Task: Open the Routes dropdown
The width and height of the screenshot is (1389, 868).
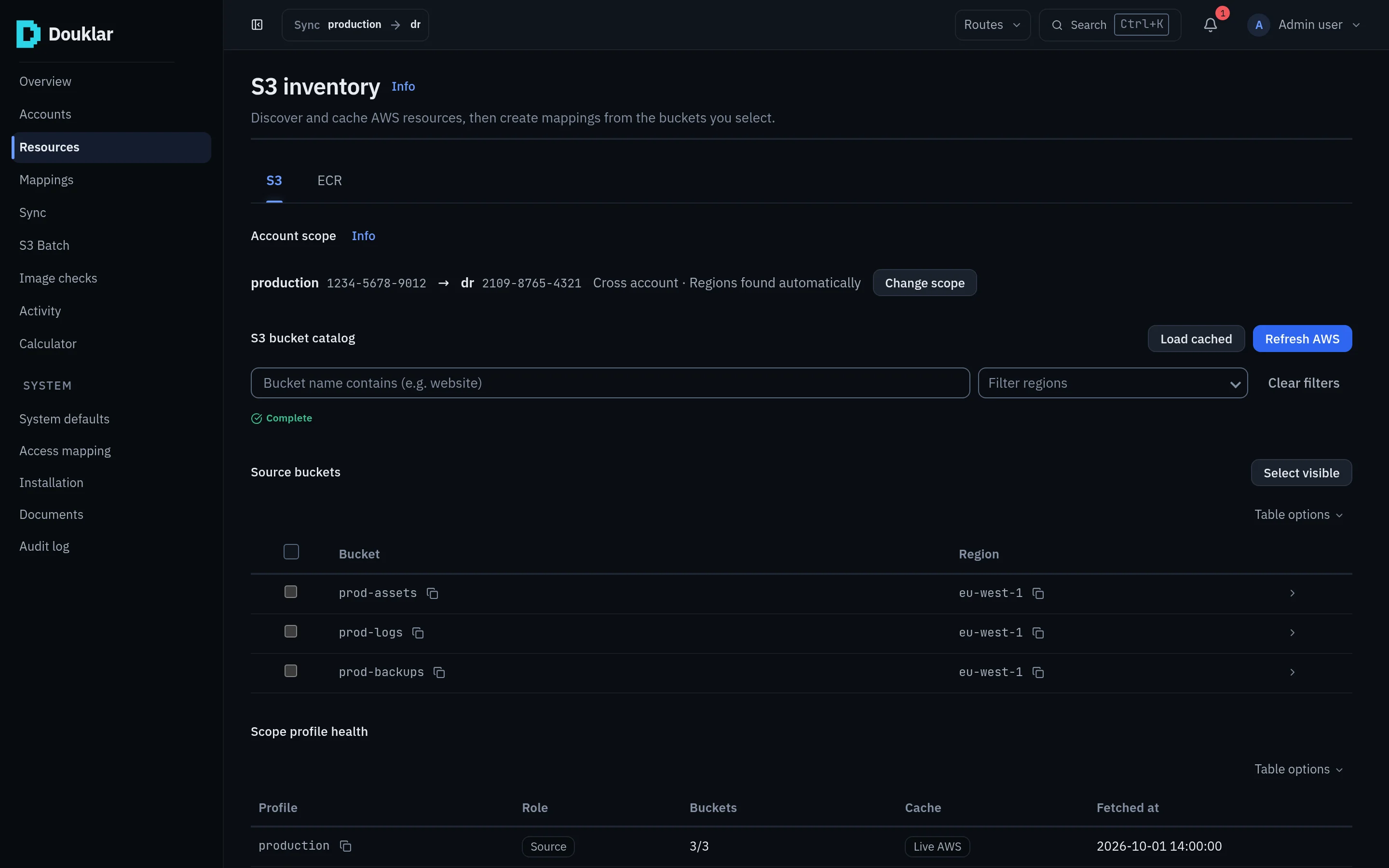Action: [993, 25]
